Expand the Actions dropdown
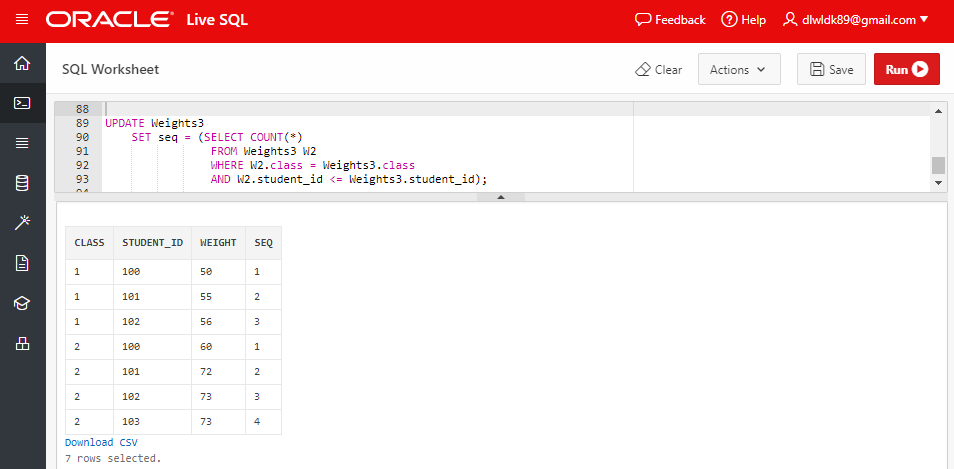 click(739, 69)
